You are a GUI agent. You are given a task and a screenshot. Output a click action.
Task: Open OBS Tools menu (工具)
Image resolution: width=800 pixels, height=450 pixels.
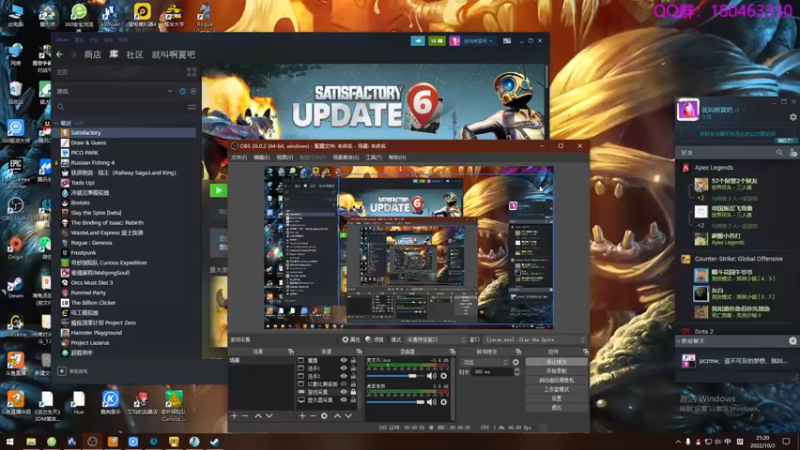point(373,158)
